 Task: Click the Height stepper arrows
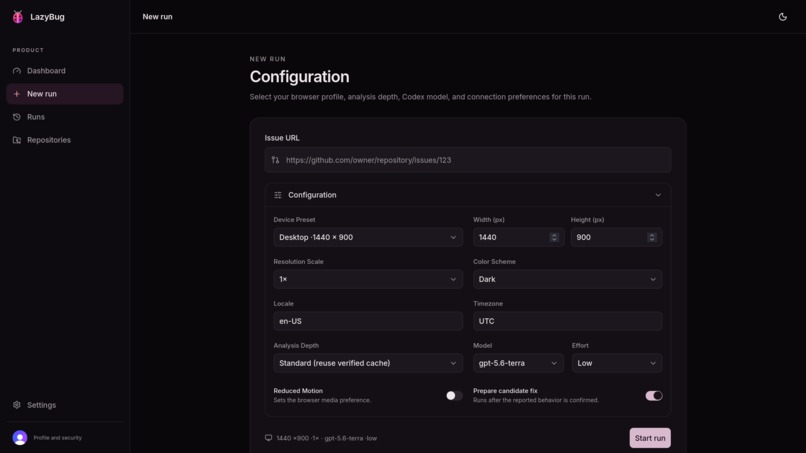click(x=652, y=237)
